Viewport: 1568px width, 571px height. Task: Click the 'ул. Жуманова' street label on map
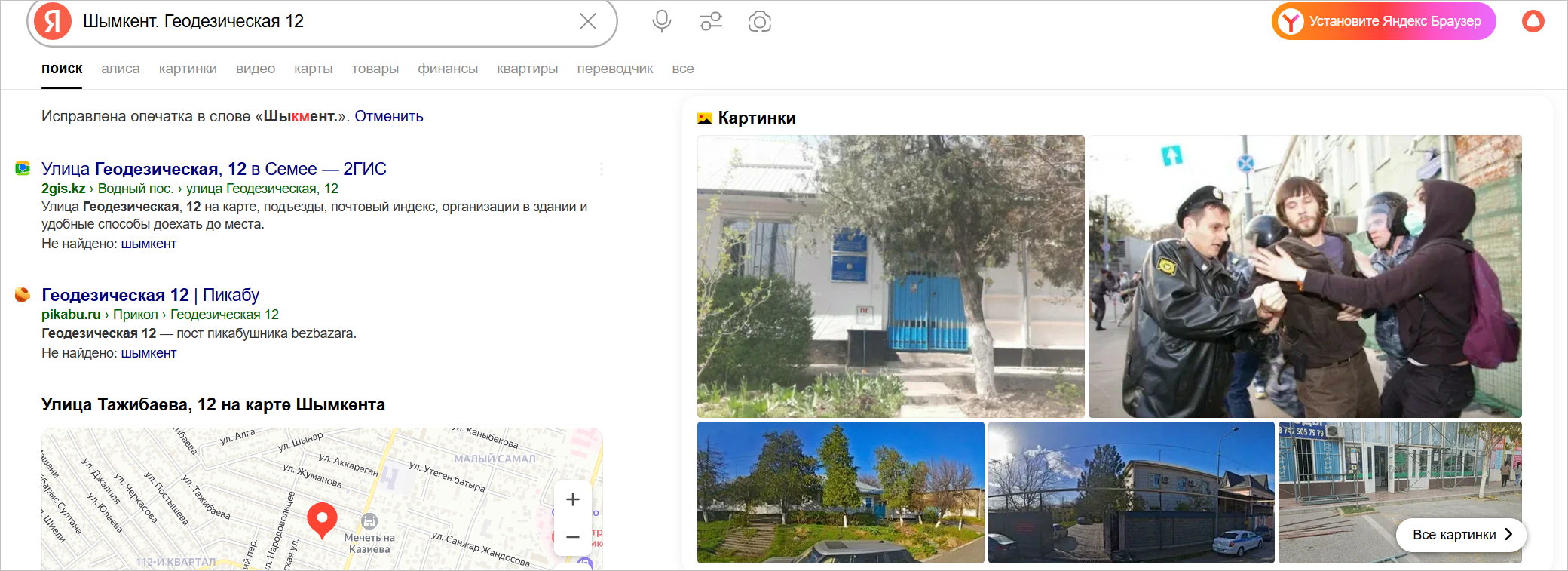(x=312, y=475)
